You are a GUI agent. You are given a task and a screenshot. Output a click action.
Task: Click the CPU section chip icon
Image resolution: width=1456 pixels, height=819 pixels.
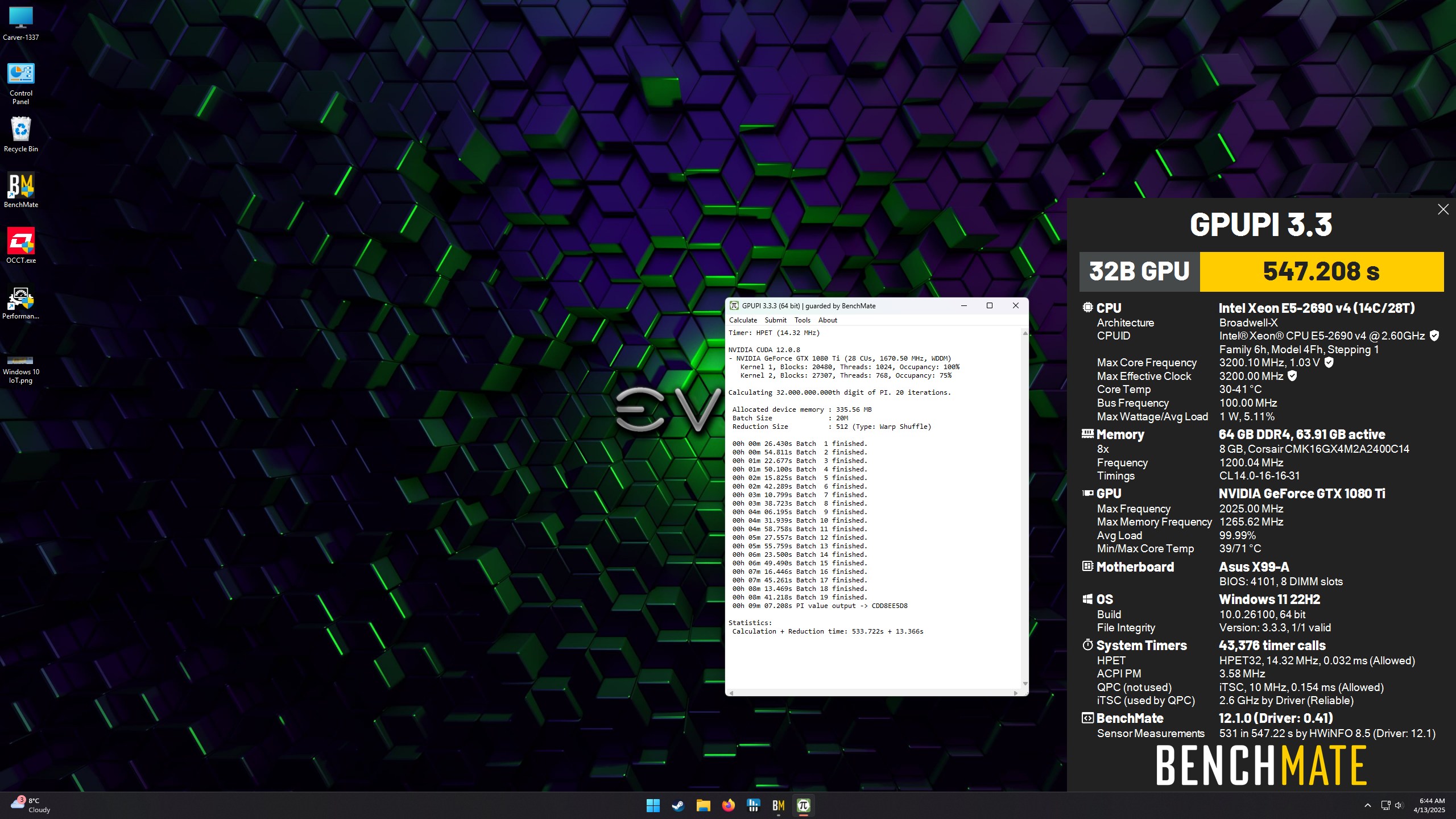(x=1087, y=308)
